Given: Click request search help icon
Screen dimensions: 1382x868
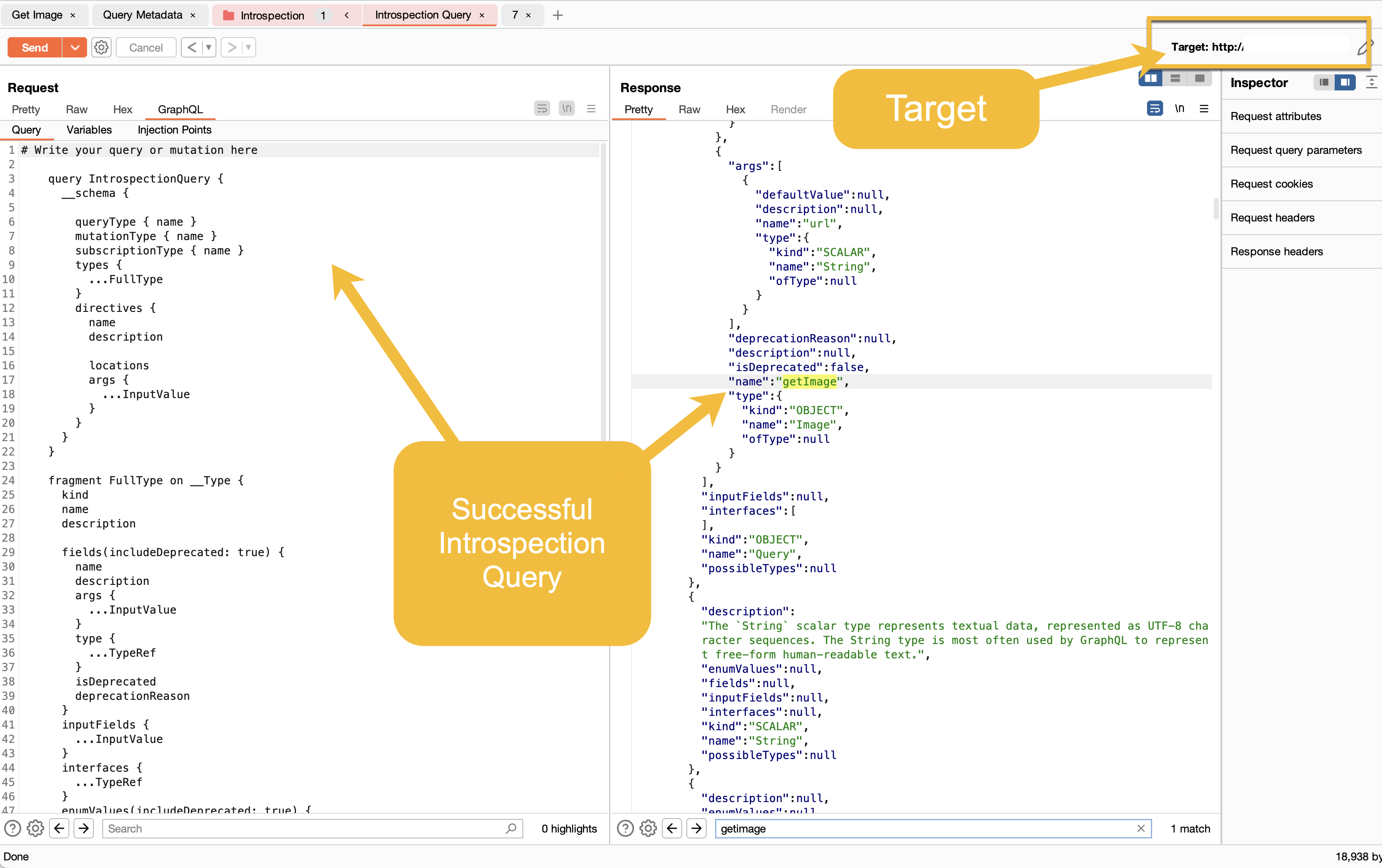Looking at the screenshot, I should click(x=13, y=828).
